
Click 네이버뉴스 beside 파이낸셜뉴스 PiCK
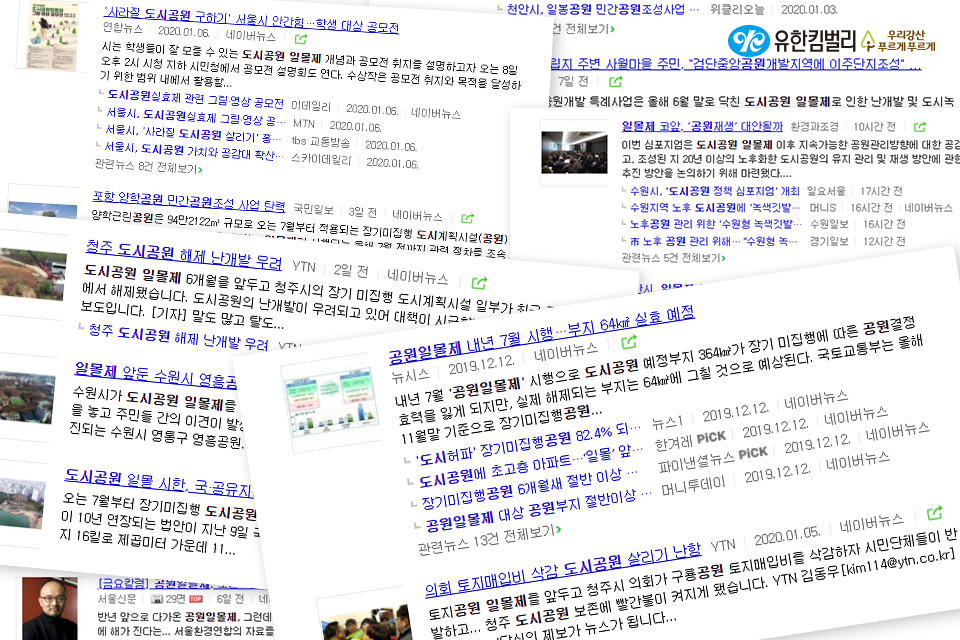coord(898,433)
